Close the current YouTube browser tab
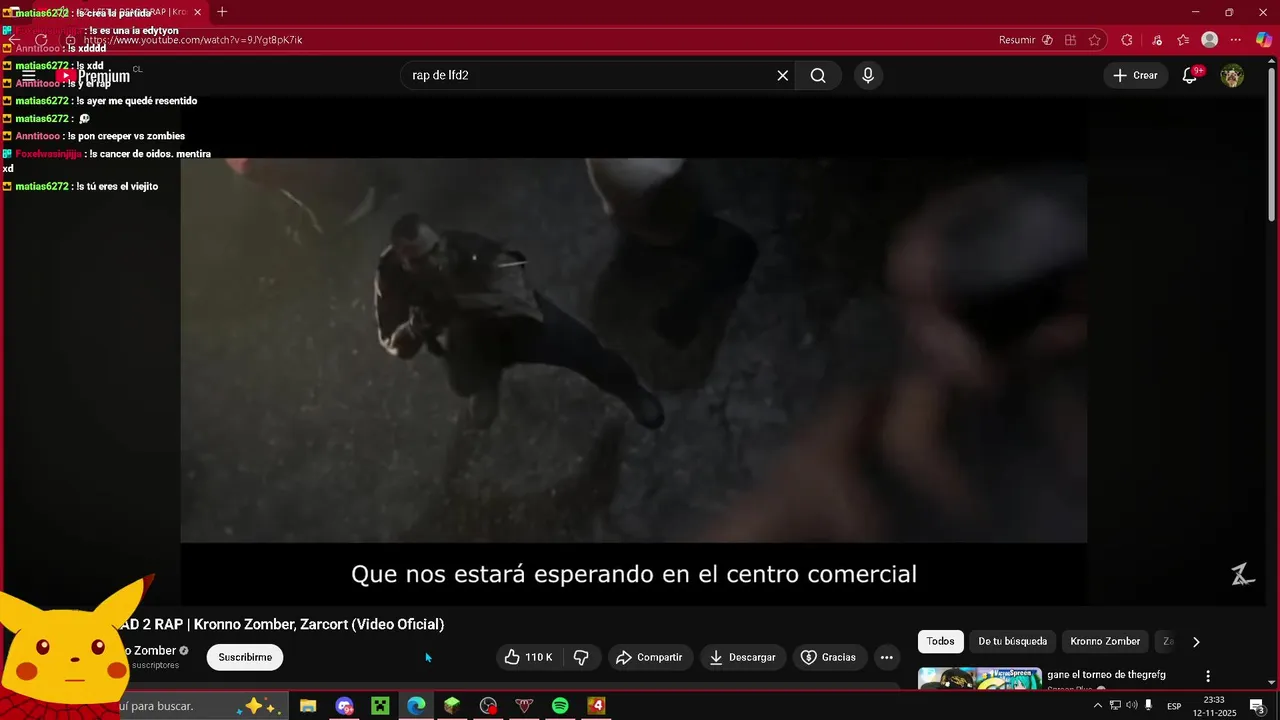Viewport: 1280px width, 720px height. click(x=197, y=12)
